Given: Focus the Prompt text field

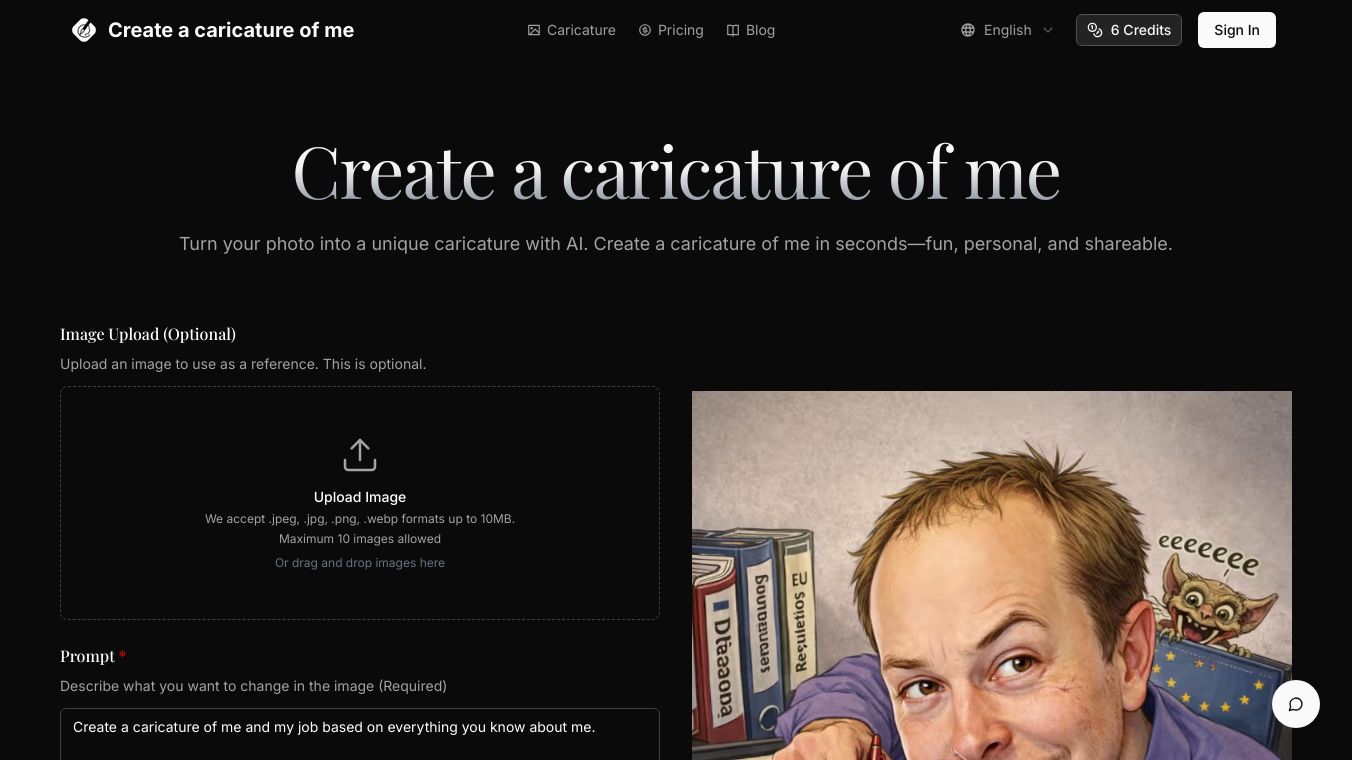Looking at the screenshot, I should point(360,735).
